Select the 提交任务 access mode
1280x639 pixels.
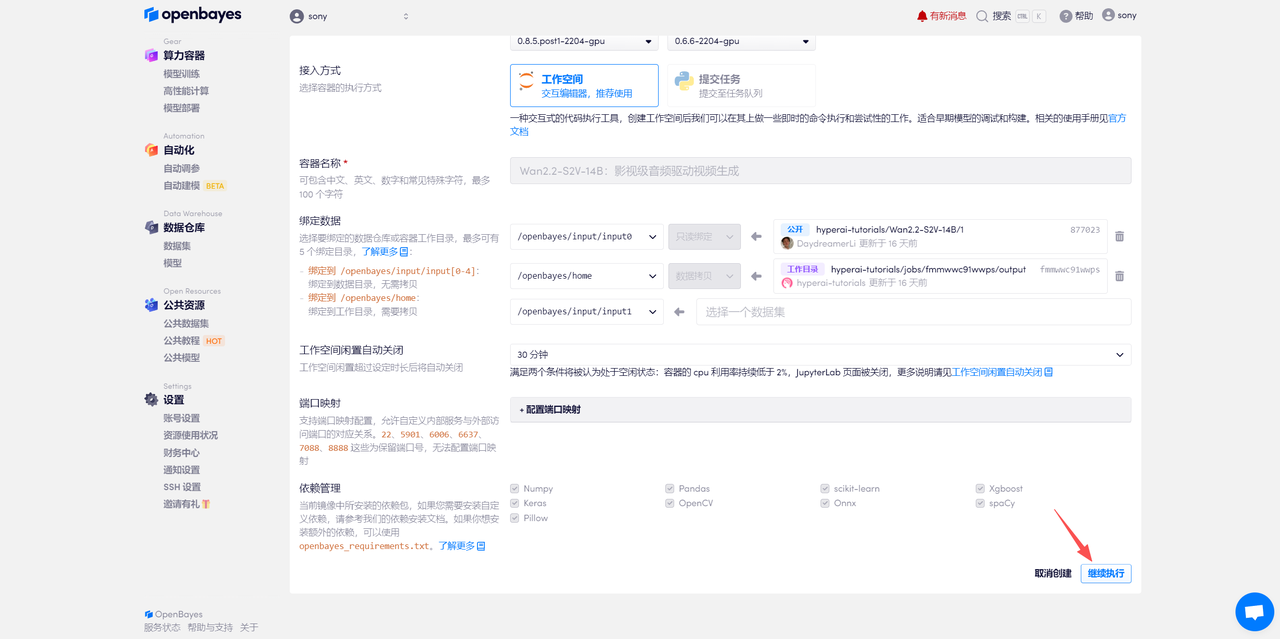[741, 86]
